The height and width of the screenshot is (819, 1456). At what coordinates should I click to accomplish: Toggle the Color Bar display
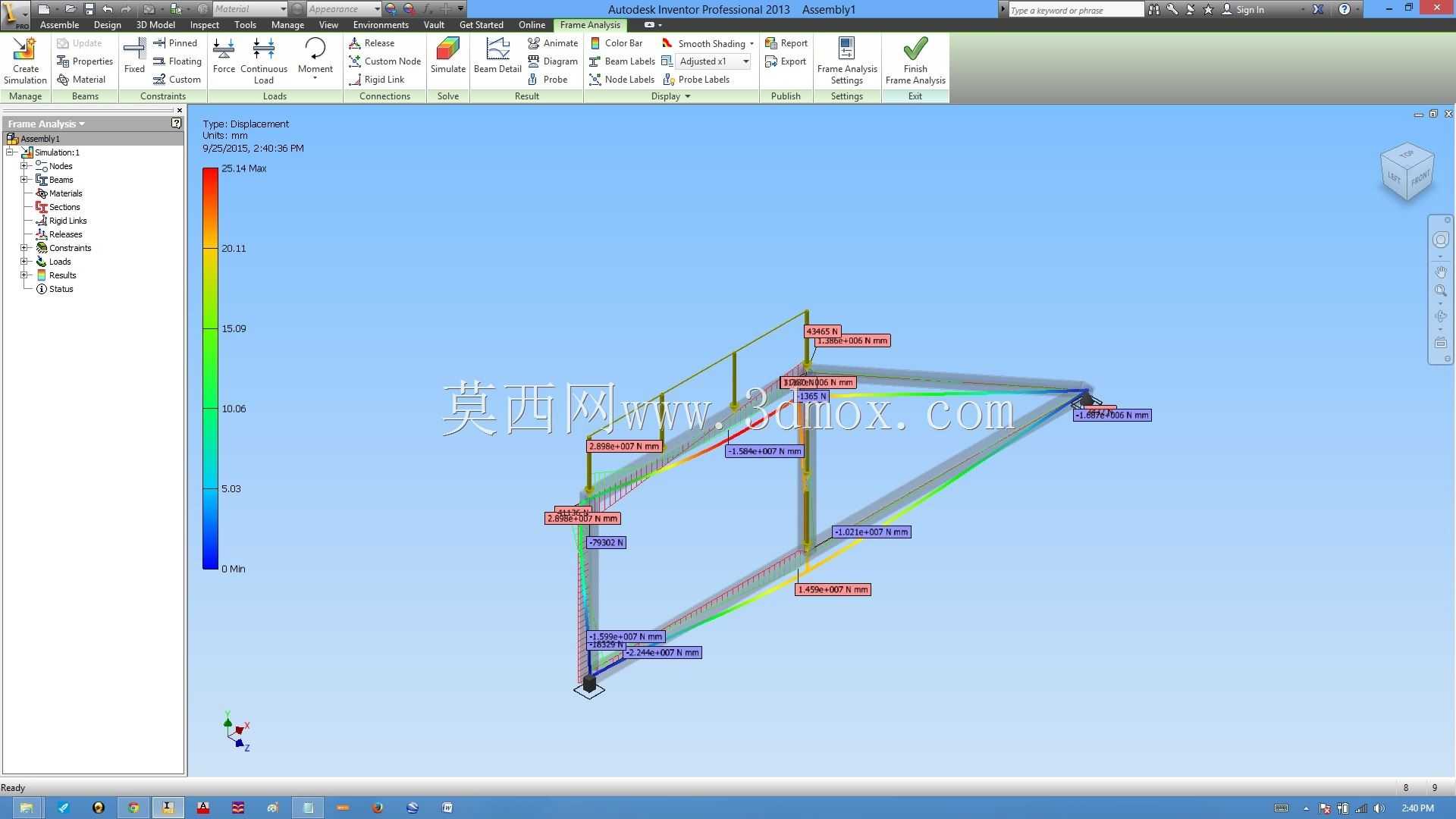click(616, 43)
